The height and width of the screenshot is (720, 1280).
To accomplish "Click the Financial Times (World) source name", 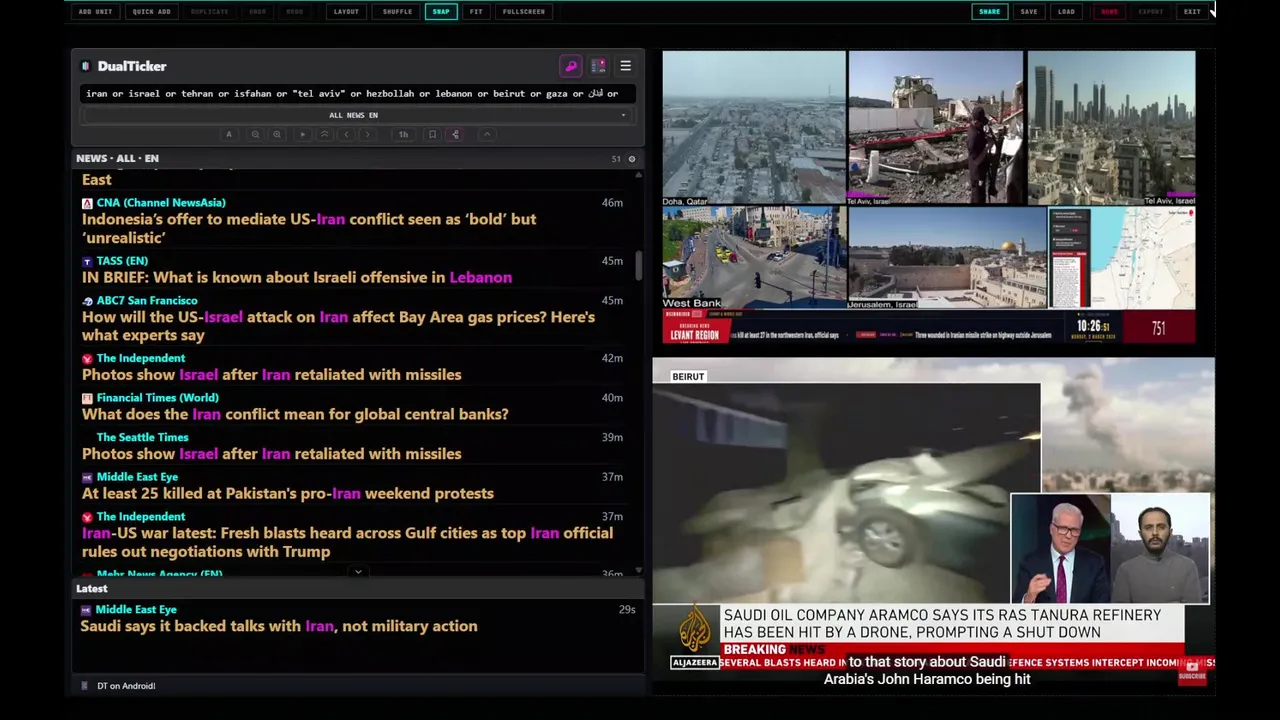I will (x=158, y=398).
